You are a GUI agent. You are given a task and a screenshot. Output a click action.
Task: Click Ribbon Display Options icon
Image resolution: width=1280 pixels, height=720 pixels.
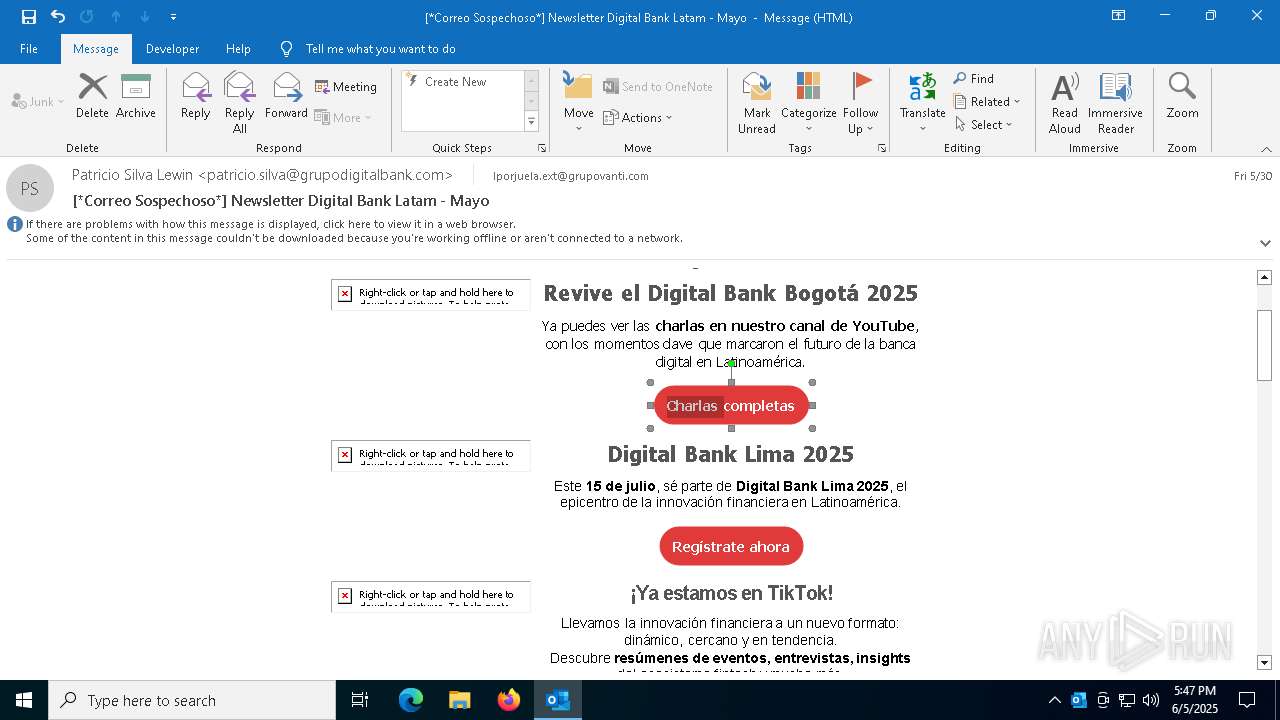[x=1119, y=16]
